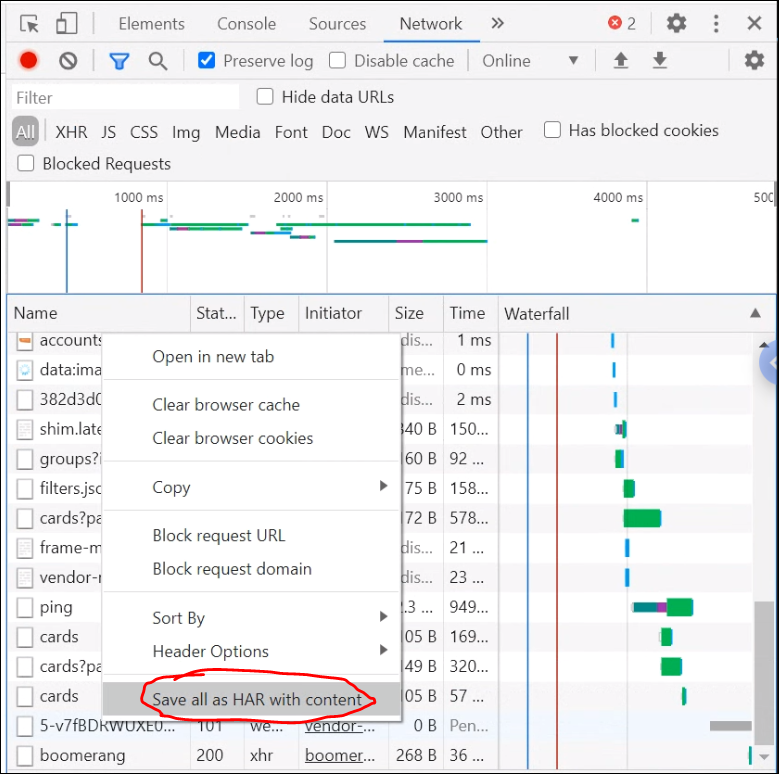Filter requests by WS

pyautogui.click(x=377, y=132)
